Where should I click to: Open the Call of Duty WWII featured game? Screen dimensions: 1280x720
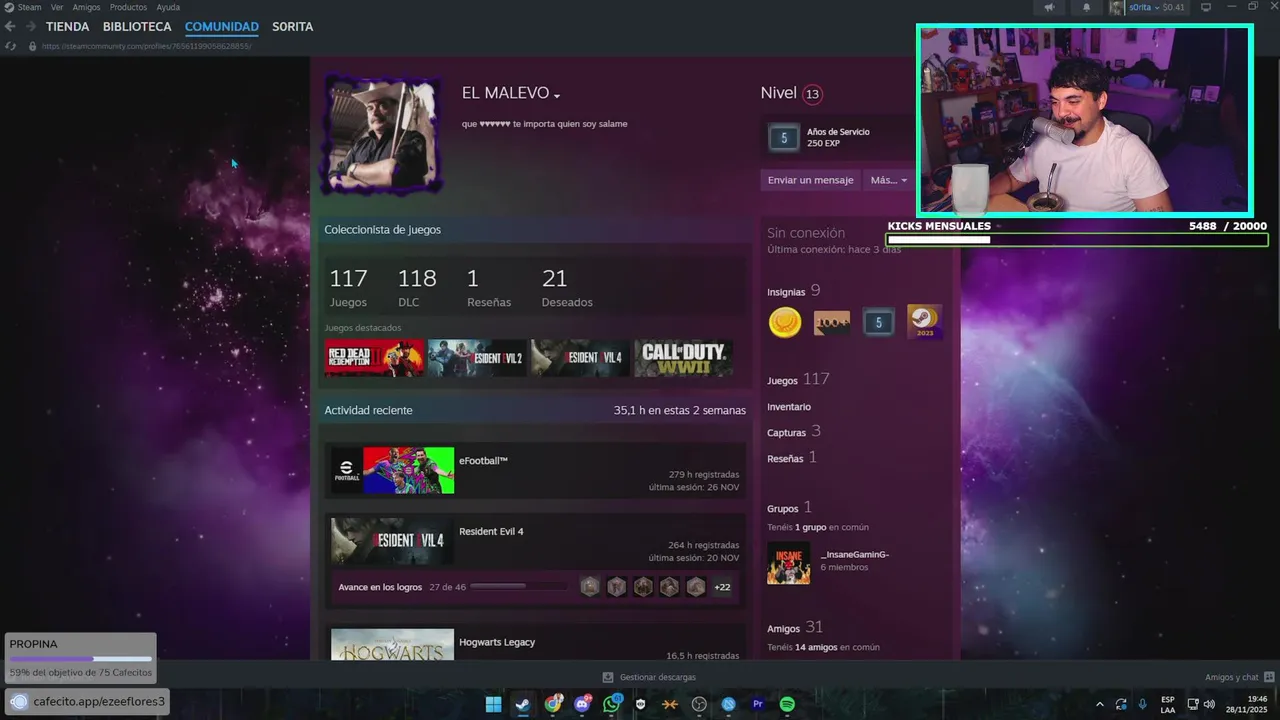[683, 358]
